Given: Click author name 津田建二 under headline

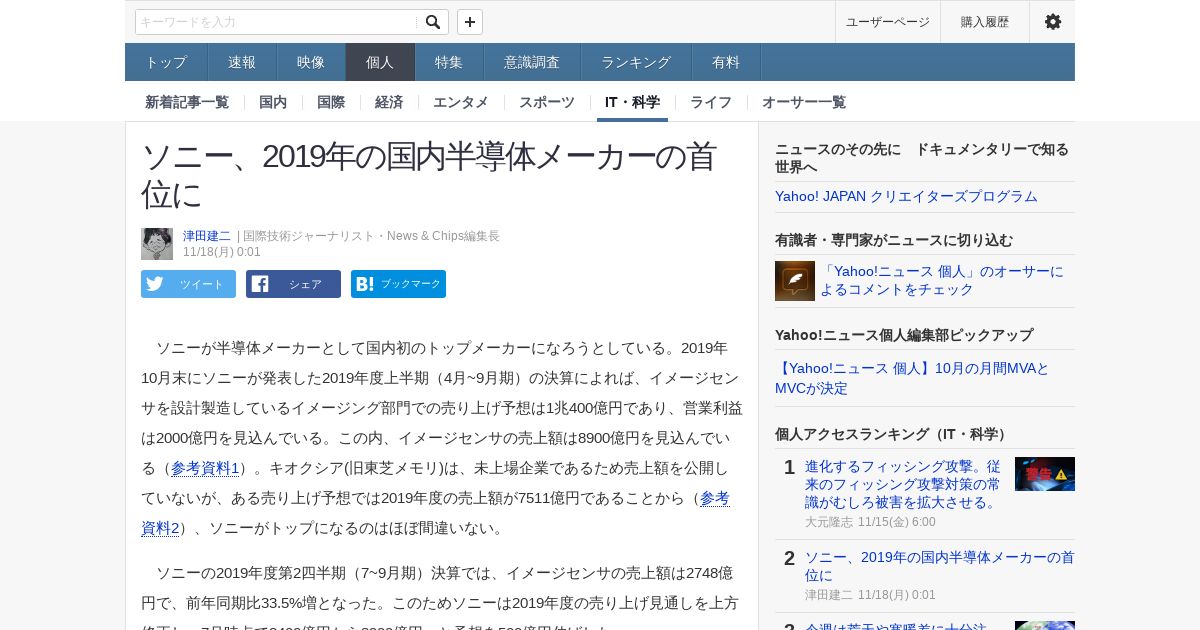Looking at the screenshot, I should click(207, 236).
